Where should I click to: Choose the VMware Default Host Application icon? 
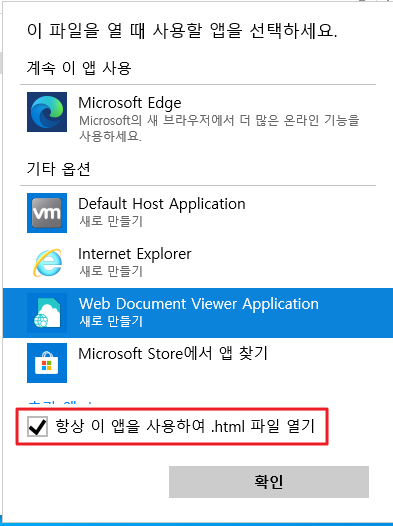click(47, 213)
